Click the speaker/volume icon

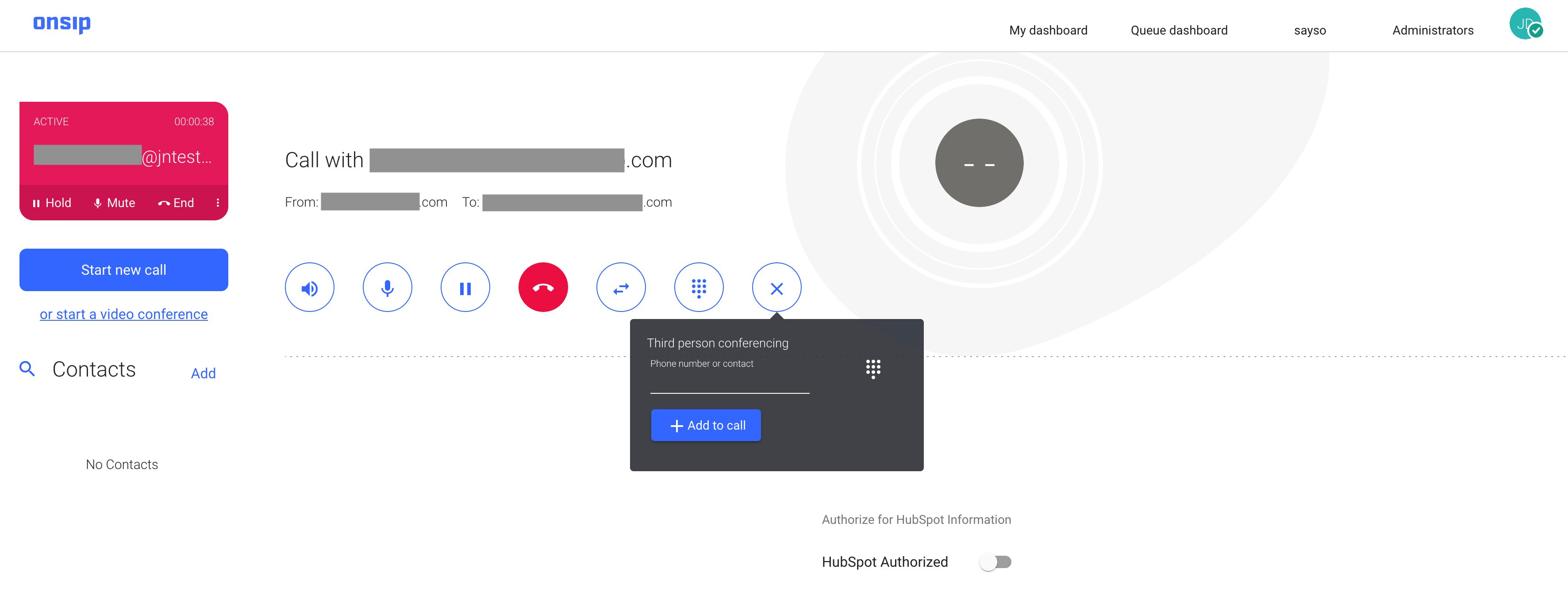click(x=309, y=287)
